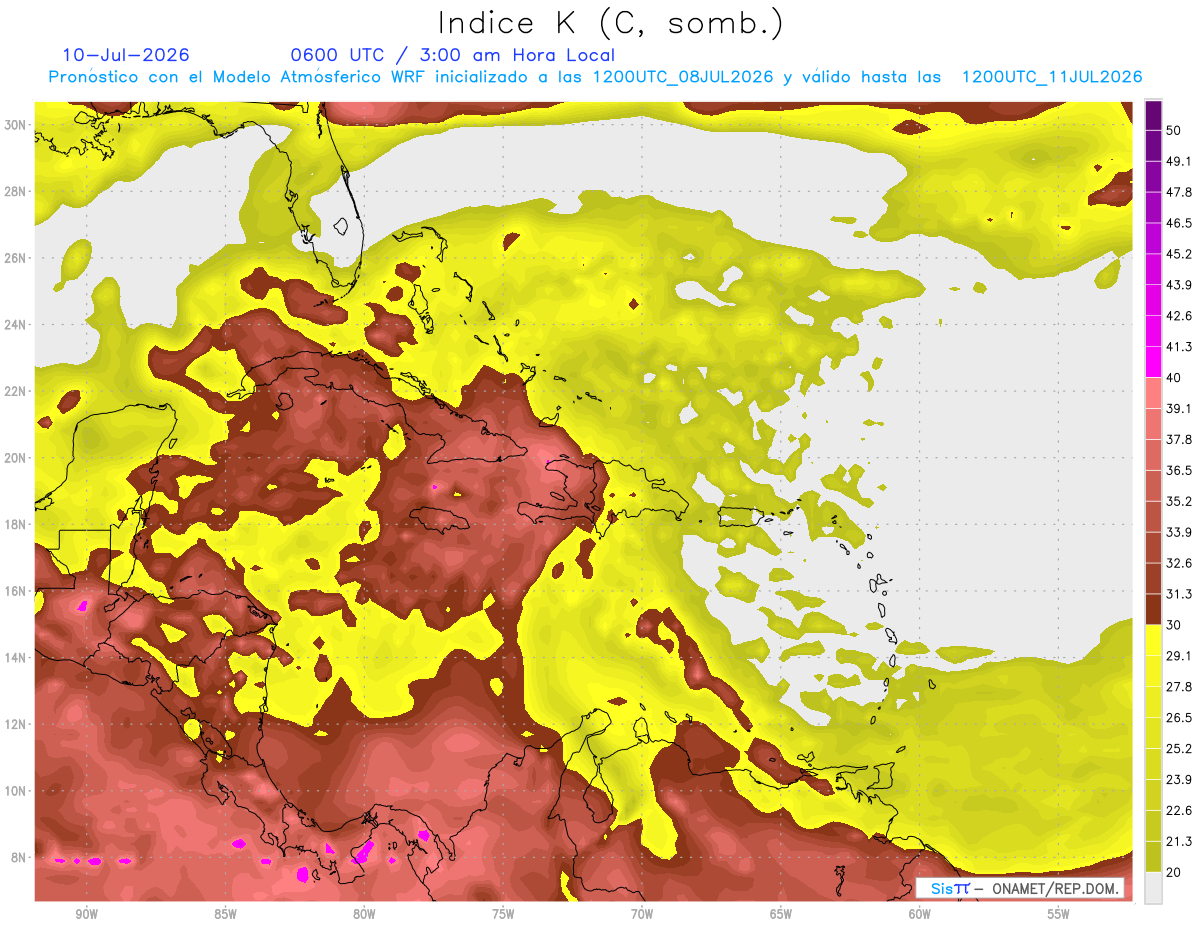Click the colorbar value "29.1"
This screenshot has width=1200, height=927.
(x=1179, y=656)
